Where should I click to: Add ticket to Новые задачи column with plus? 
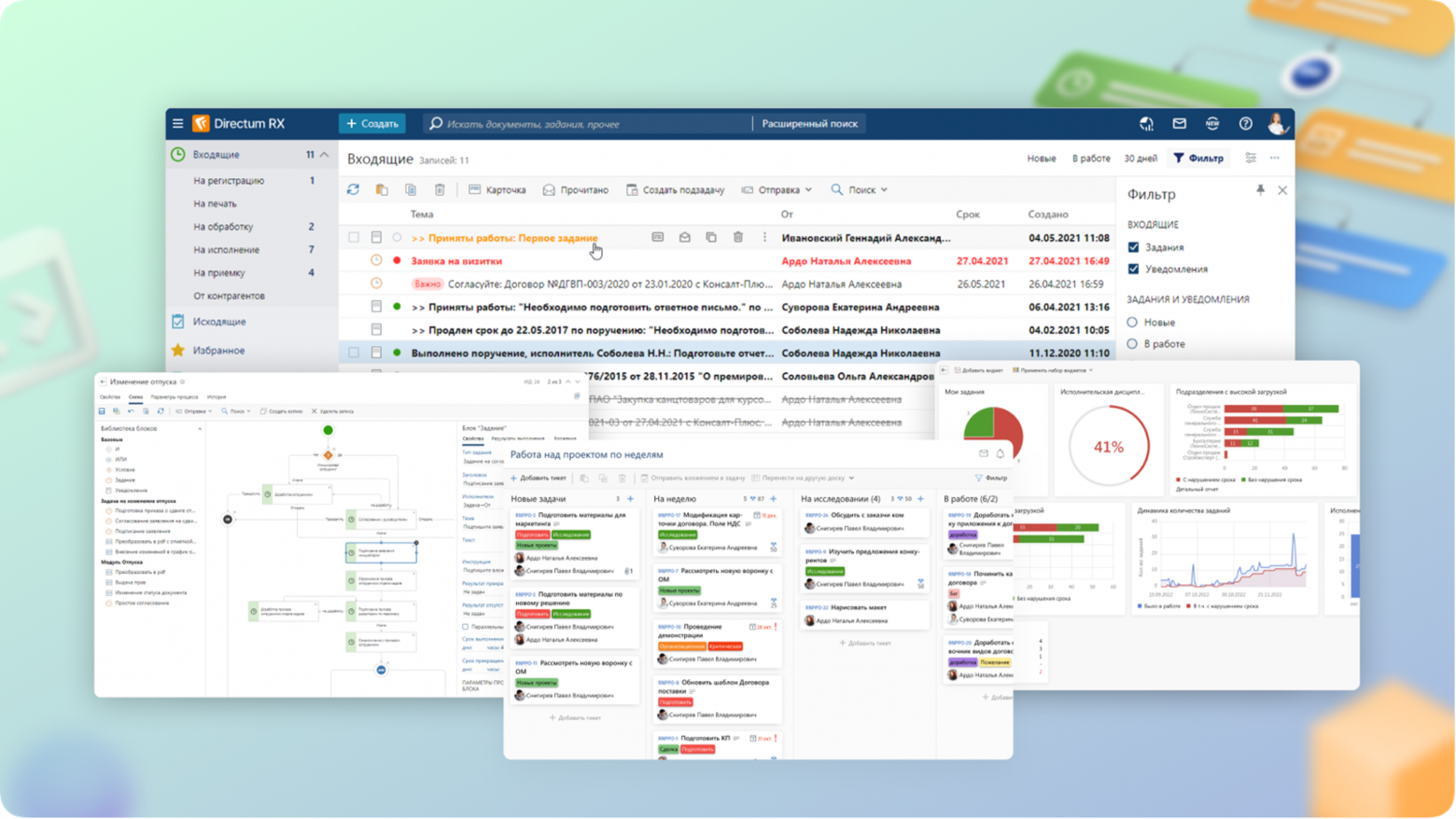click(x=631, y=499)
